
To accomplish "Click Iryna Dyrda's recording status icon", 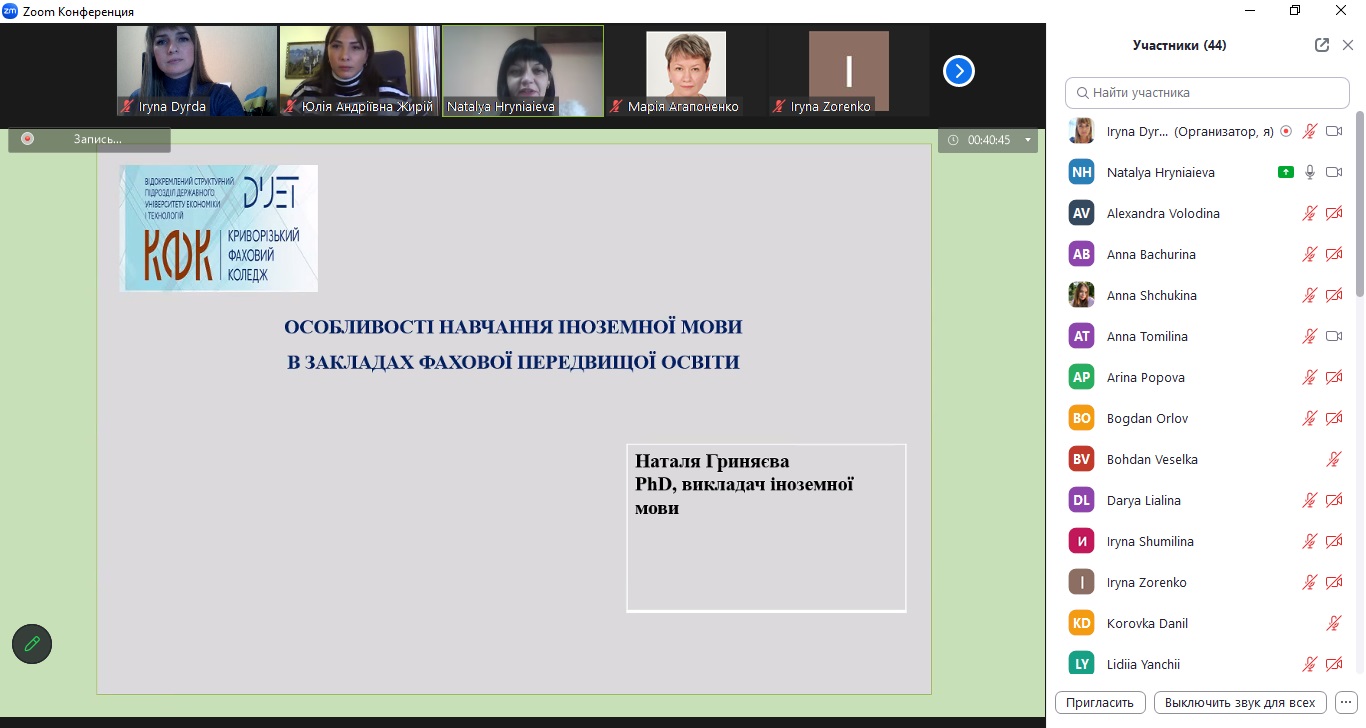I will click(x=1286, y=131).
